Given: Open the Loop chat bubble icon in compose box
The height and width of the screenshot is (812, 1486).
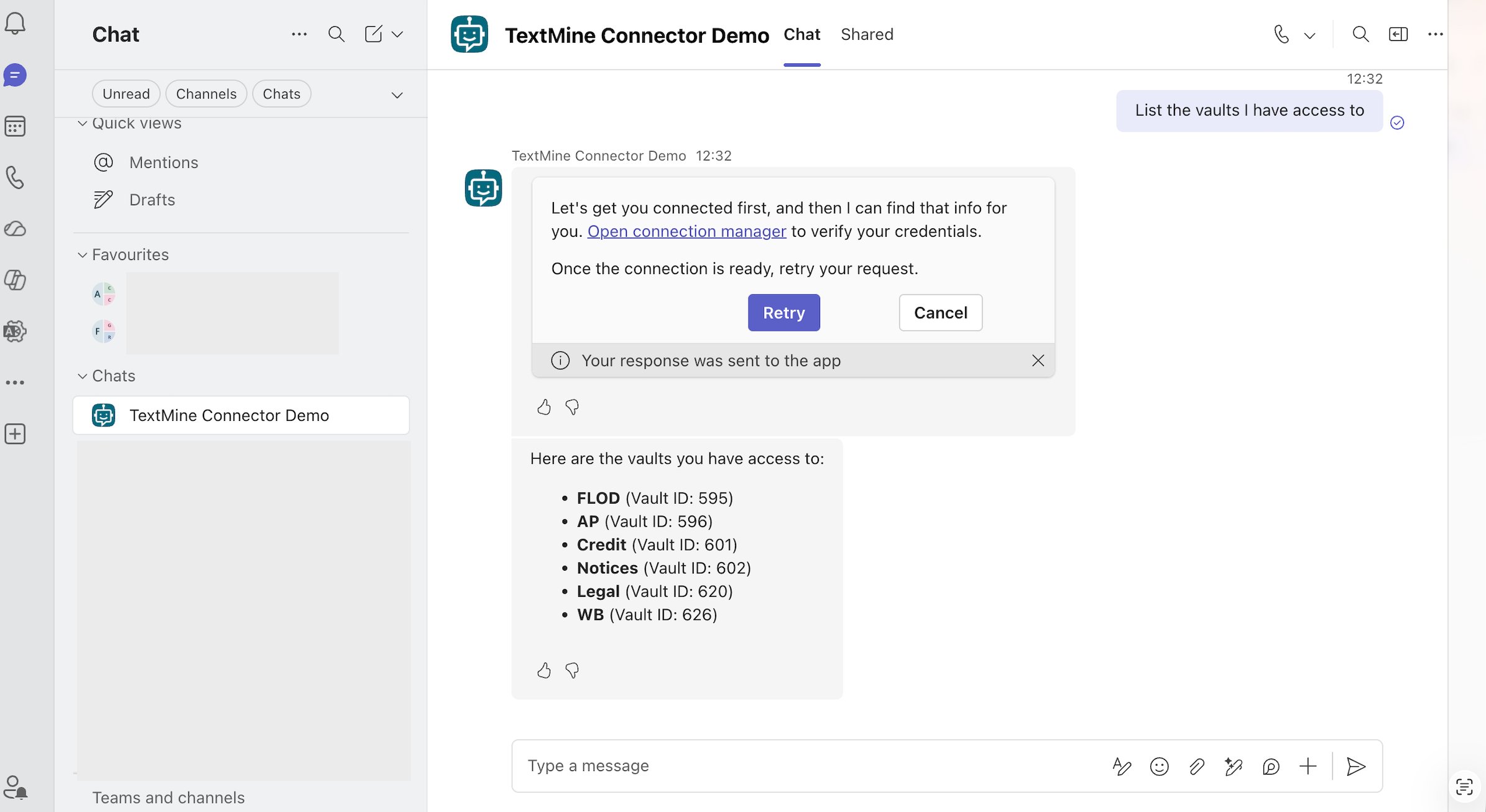Looking at the screenshot, I should pos(1271,767).
